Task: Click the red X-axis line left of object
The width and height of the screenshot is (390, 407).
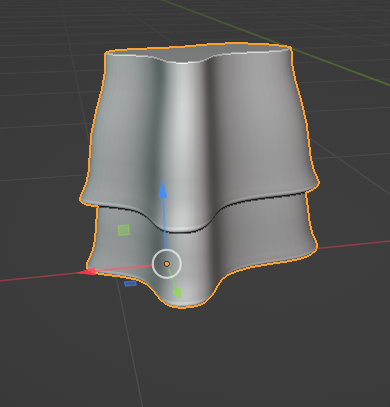Action: click(38, 277)
